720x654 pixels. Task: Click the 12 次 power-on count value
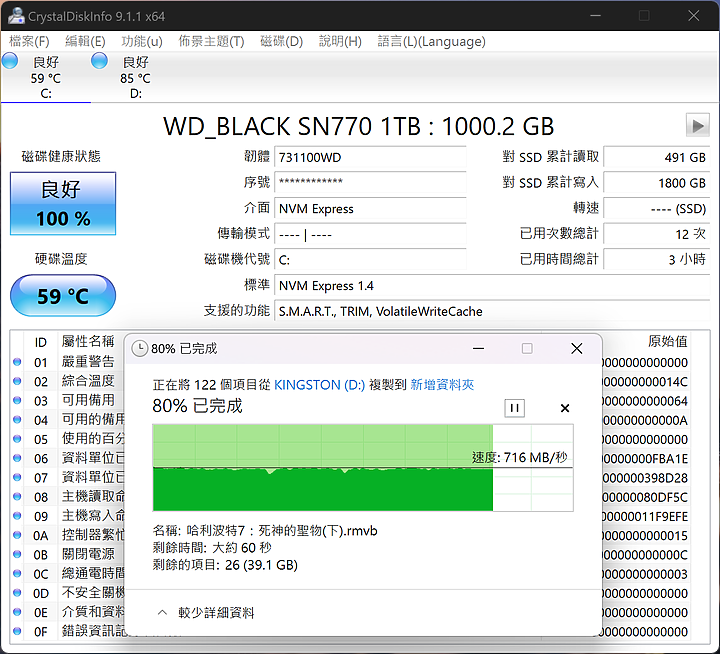click(x=657, y=234)
